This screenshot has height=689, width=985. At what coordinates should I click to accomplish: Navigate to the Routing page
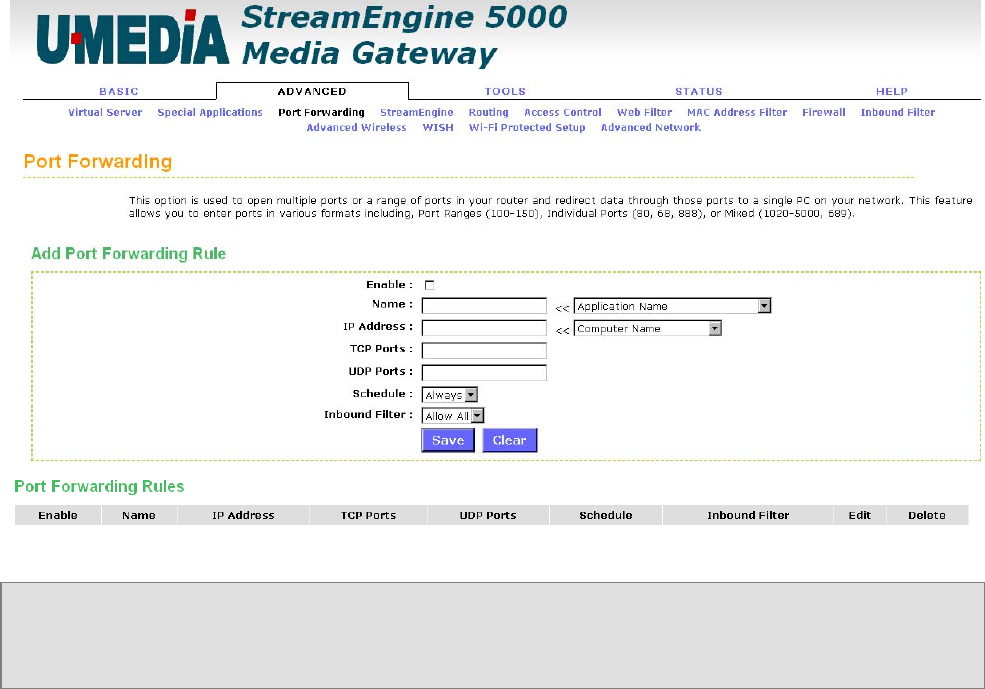click(488, 112)
